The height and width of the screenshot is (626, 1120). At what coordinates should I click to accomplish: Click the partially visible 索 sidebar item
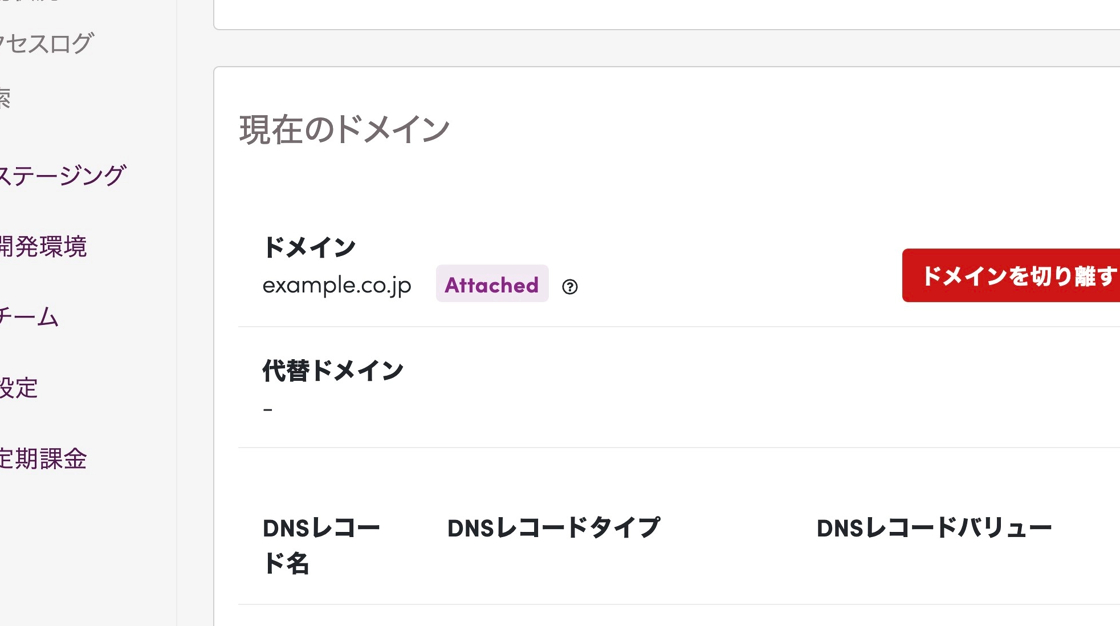coord(6,98)
